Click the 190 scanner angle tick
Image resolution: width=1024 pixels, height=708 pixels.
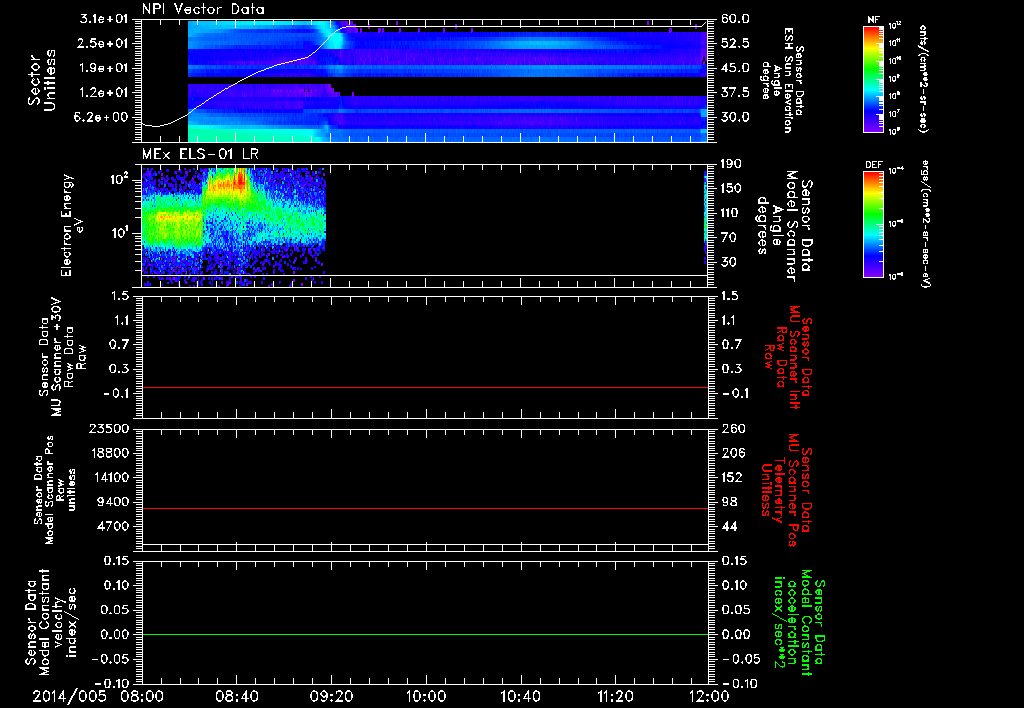[731, 164]
